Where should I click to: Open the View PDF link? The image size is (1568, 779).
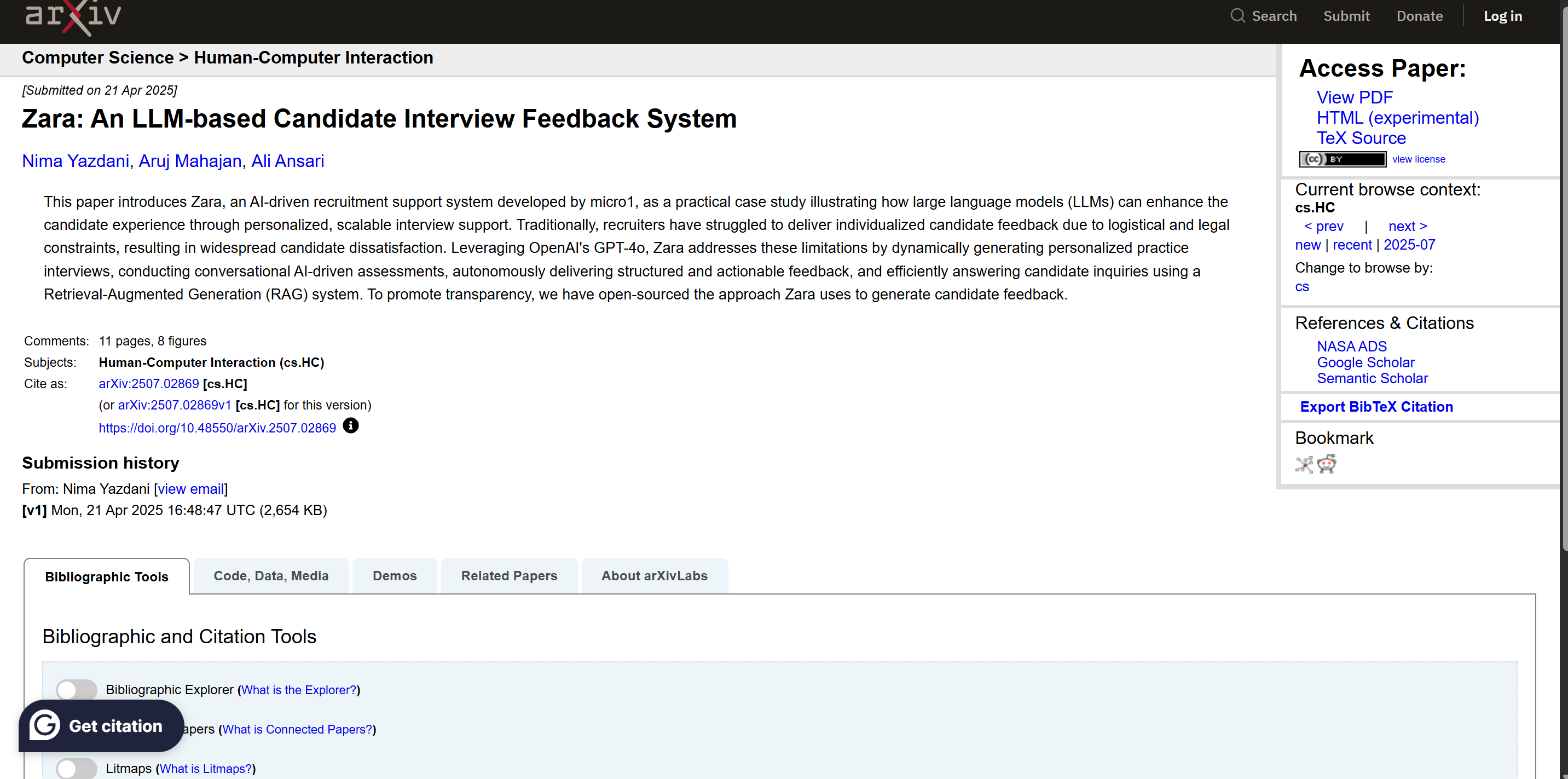1355,97
